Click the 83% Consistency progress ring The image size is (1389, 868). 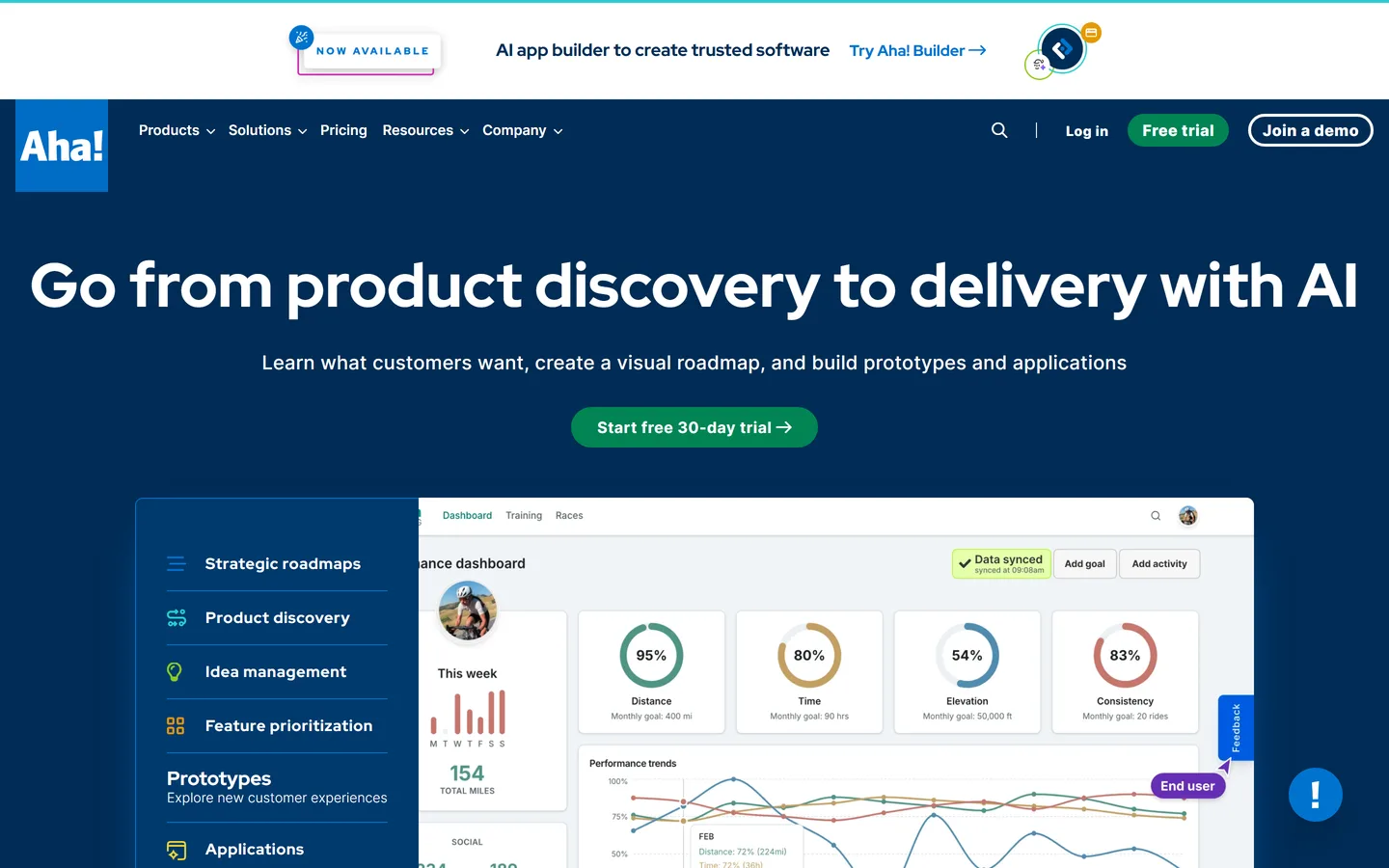point(1125,656)
